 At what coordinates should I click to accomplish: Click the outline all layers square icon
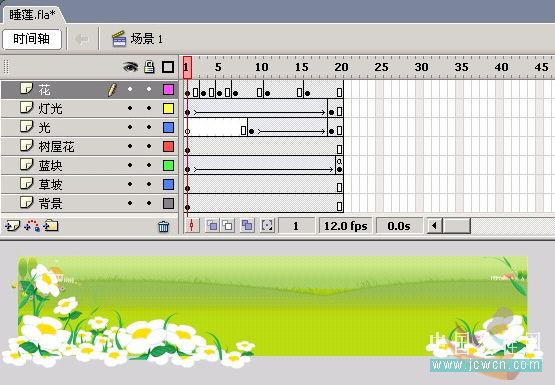(x=168, y=67)
